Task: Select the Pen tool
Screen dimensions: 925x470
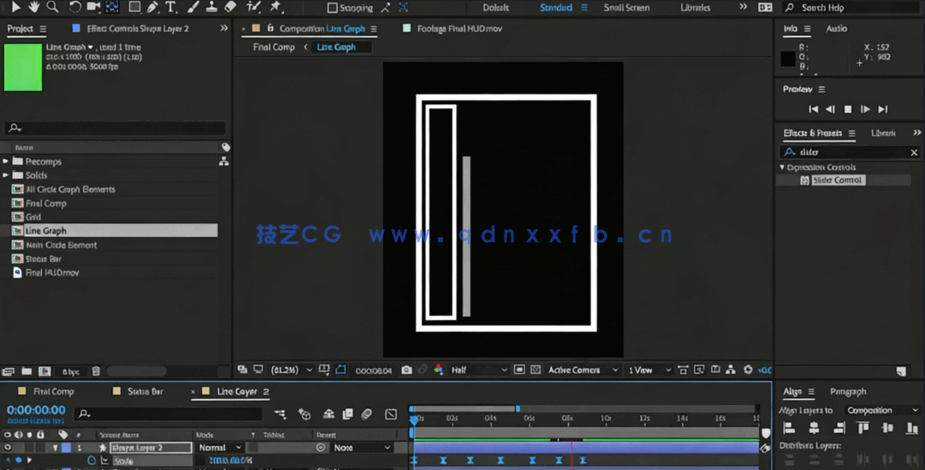Action: pos(152,8)
